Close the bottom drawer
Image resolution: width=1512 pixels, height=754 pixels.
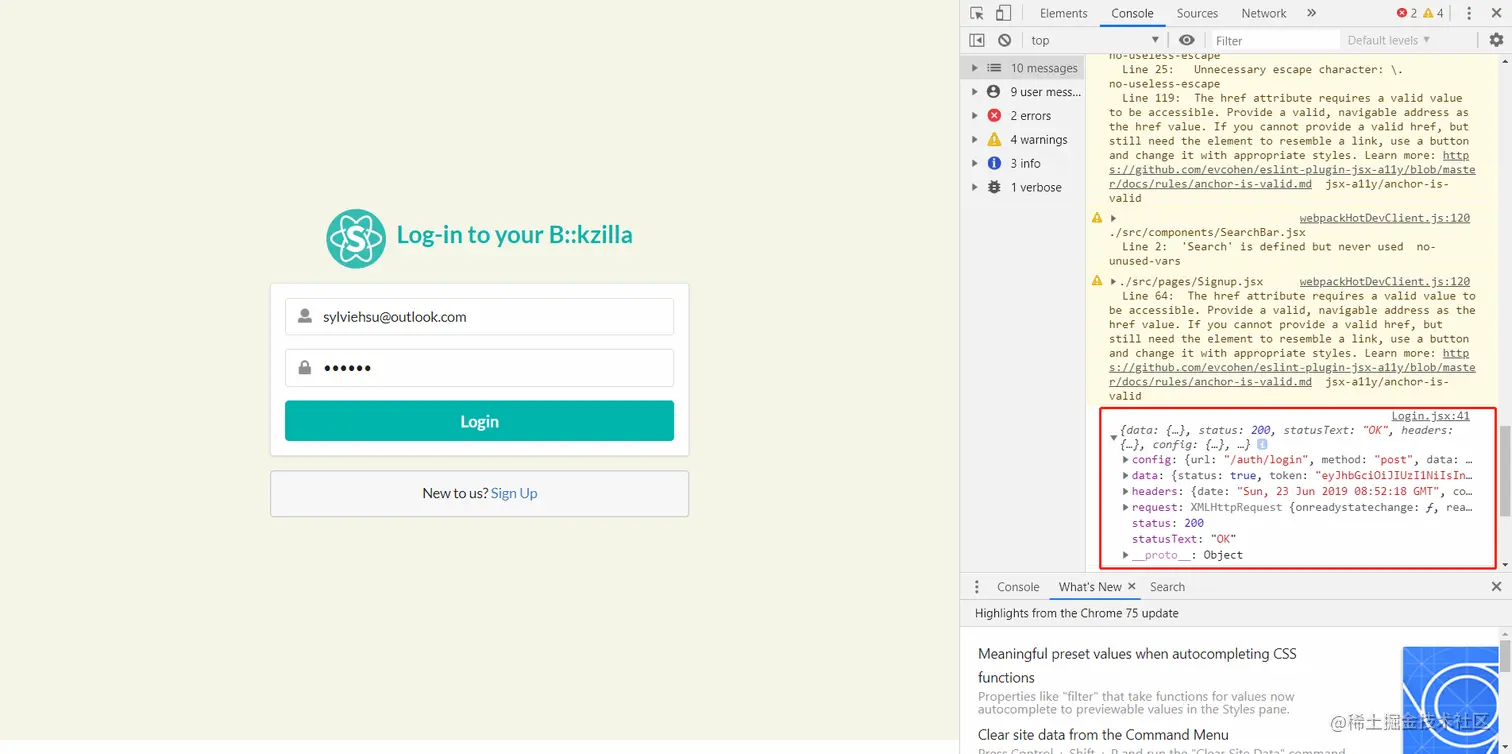[x=1496, y=587]
